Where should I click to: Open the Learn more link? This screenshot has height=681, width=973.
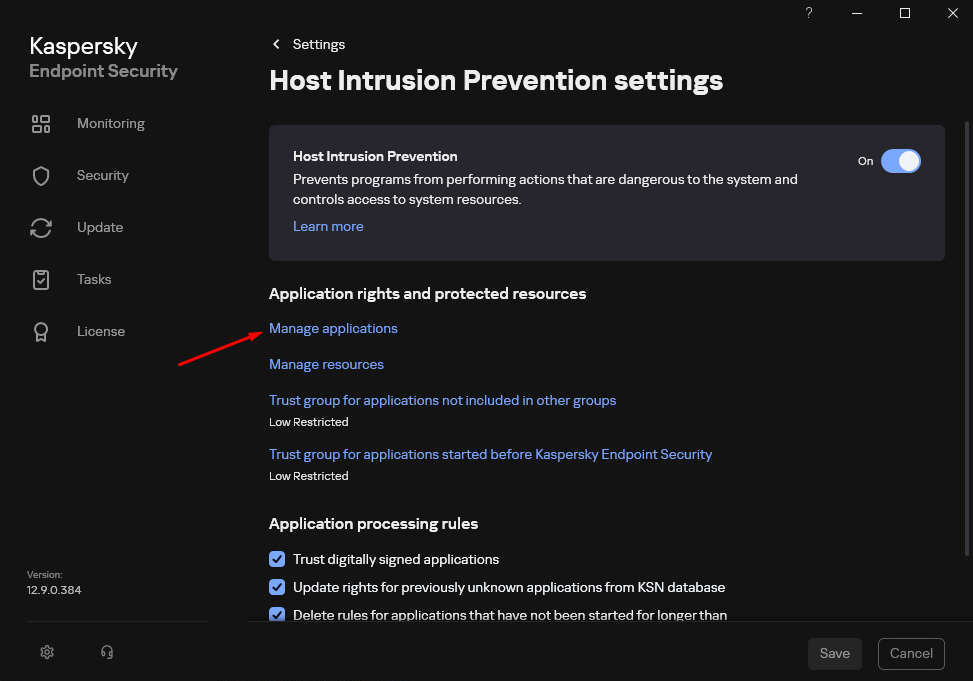point(328,226)
